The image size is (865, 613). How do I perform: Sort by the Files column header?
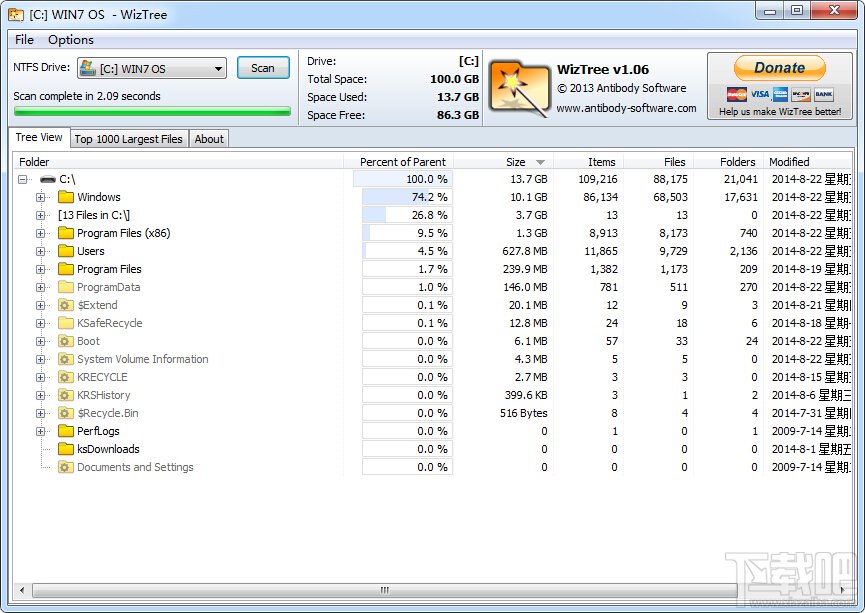(x=658, y=162)
